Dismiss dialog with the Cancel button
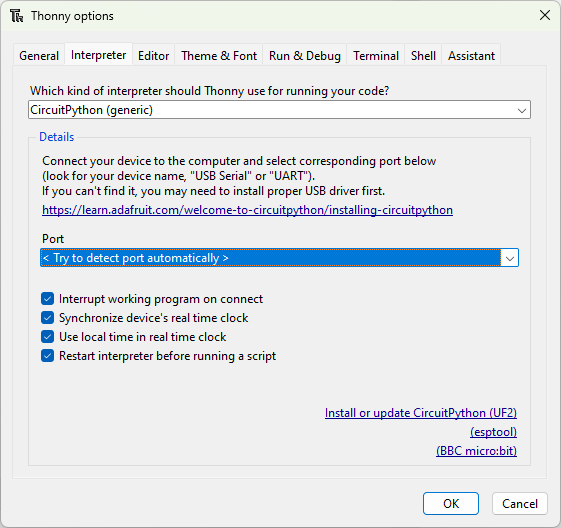 [519, 503]
